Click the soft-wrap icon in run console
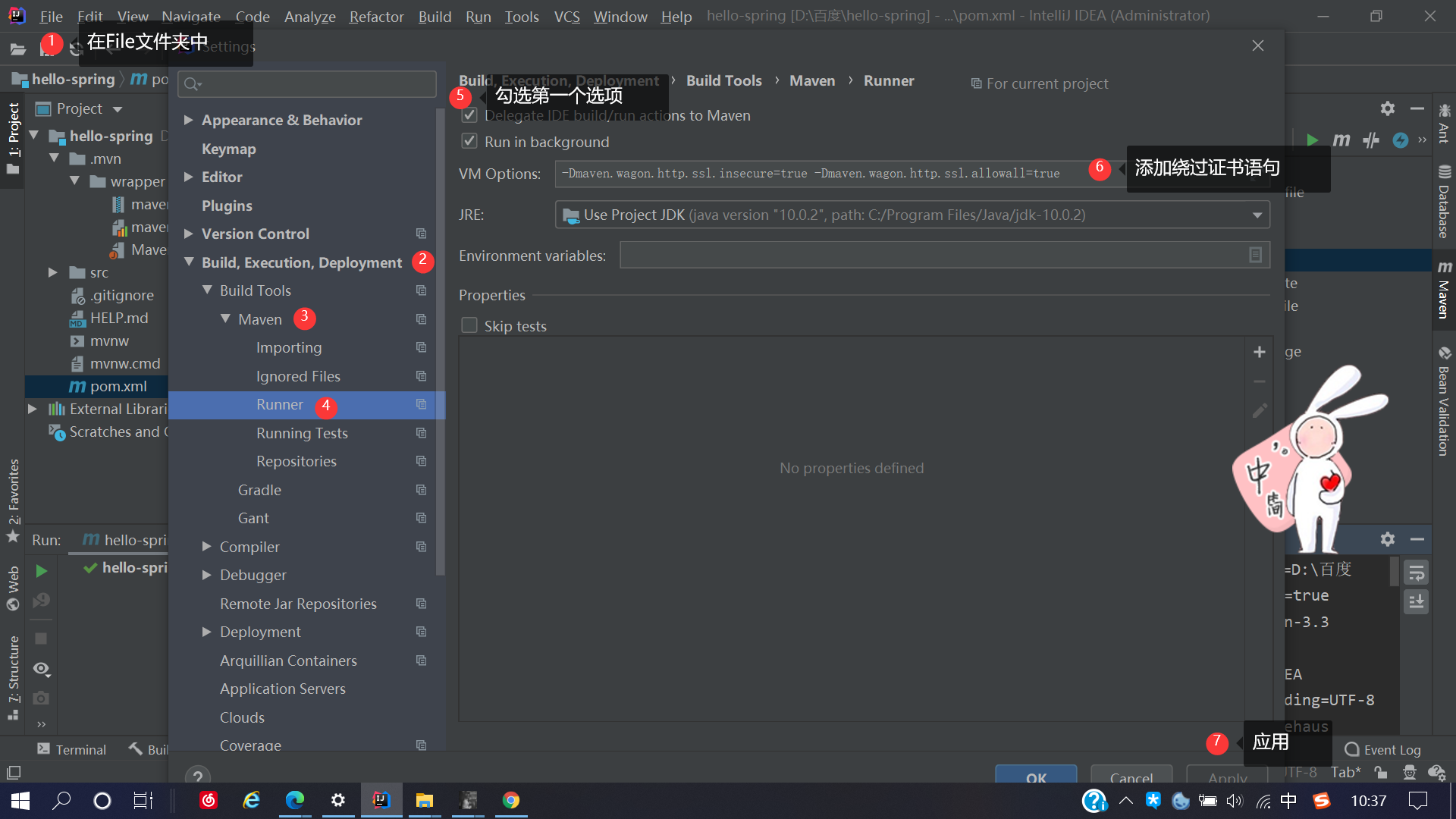Viewport: 1456px width, 819px height. coord(1415,573)
